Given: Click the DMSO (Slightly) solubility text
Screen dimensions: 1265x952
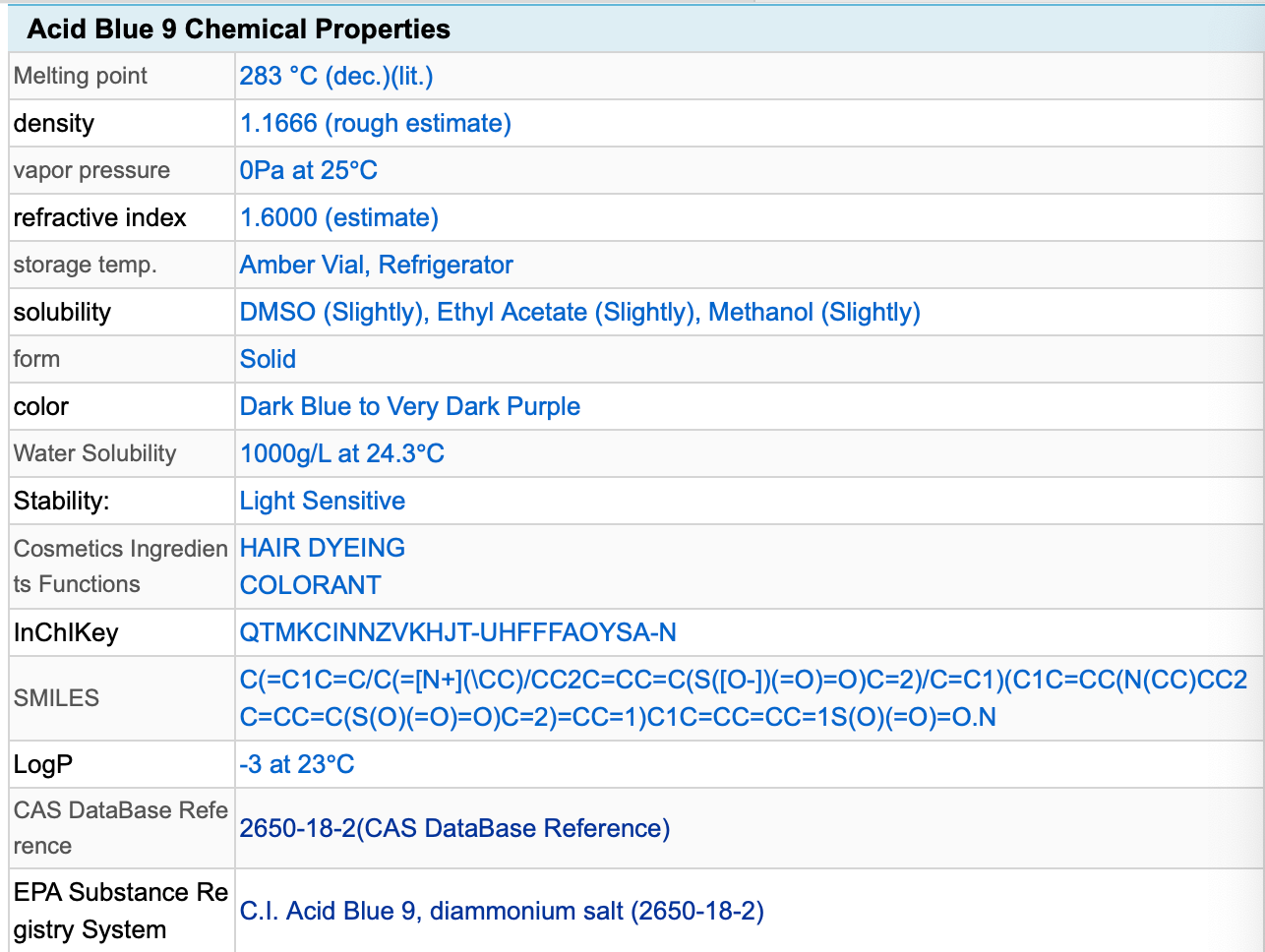Looking at the screenshot, I should click(333, 312).
